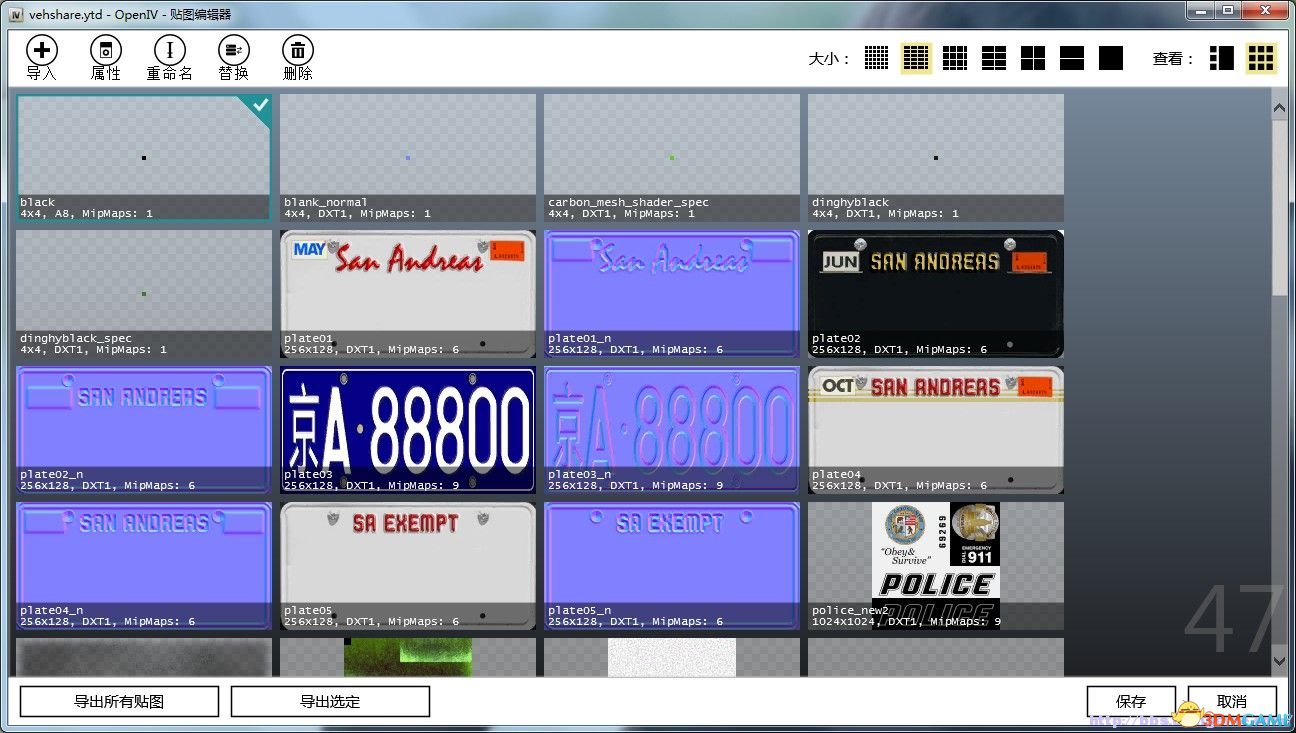Switch to highlighted grid view mode icon

click(1262, 58)
